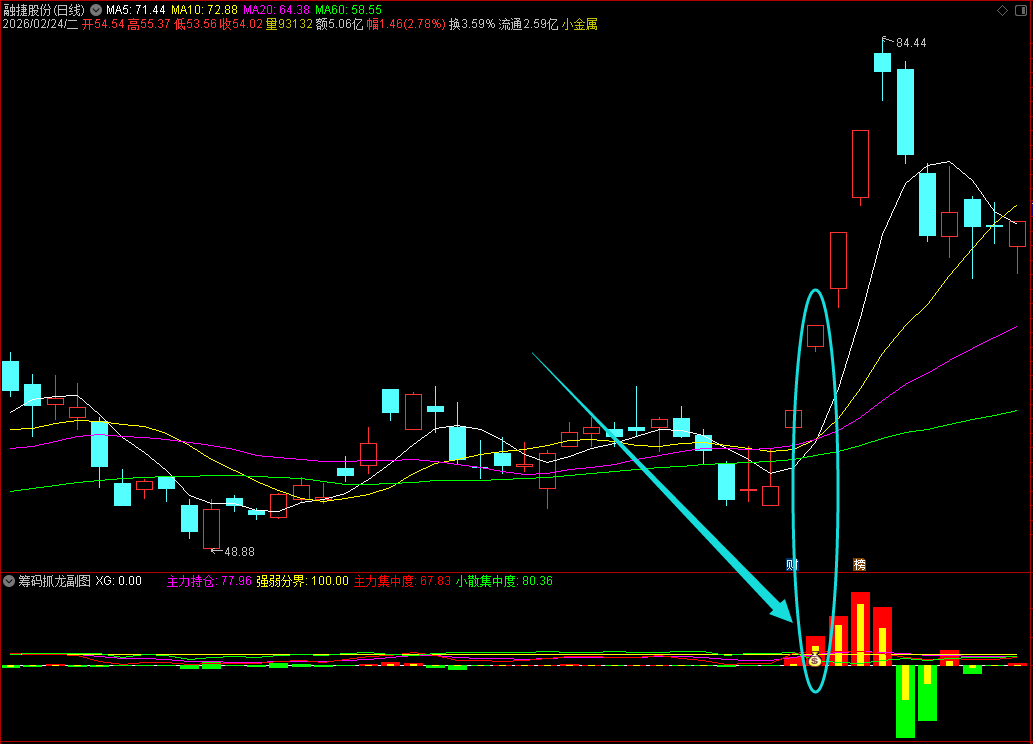Click the money bag signal icon
The image size is (1033, 744).
[815, 658]
